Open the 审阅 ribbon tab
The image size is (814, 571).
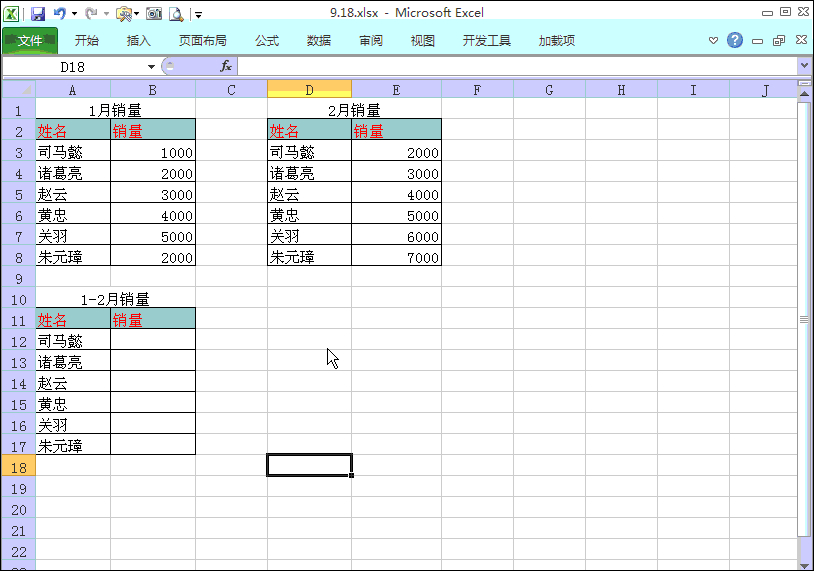(371, 40)
